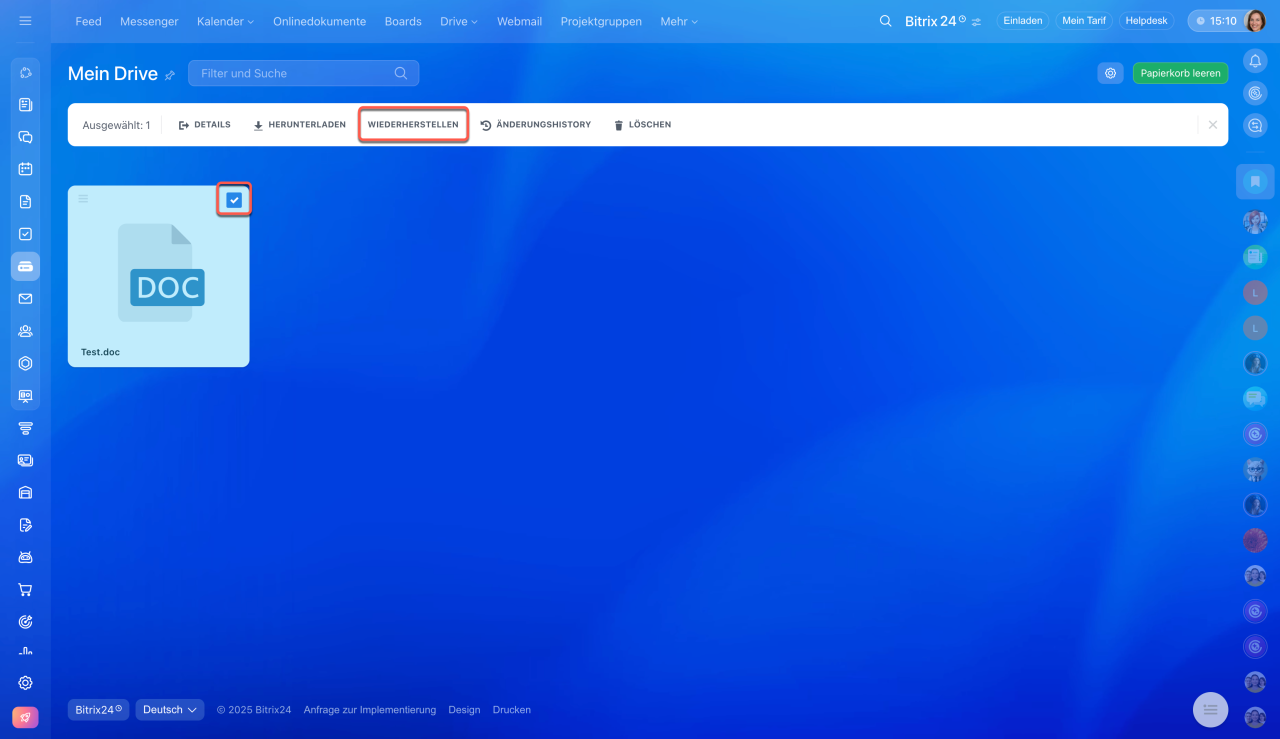Show Details of the selected file
The image size is (1280, 739).
[205, 125]
